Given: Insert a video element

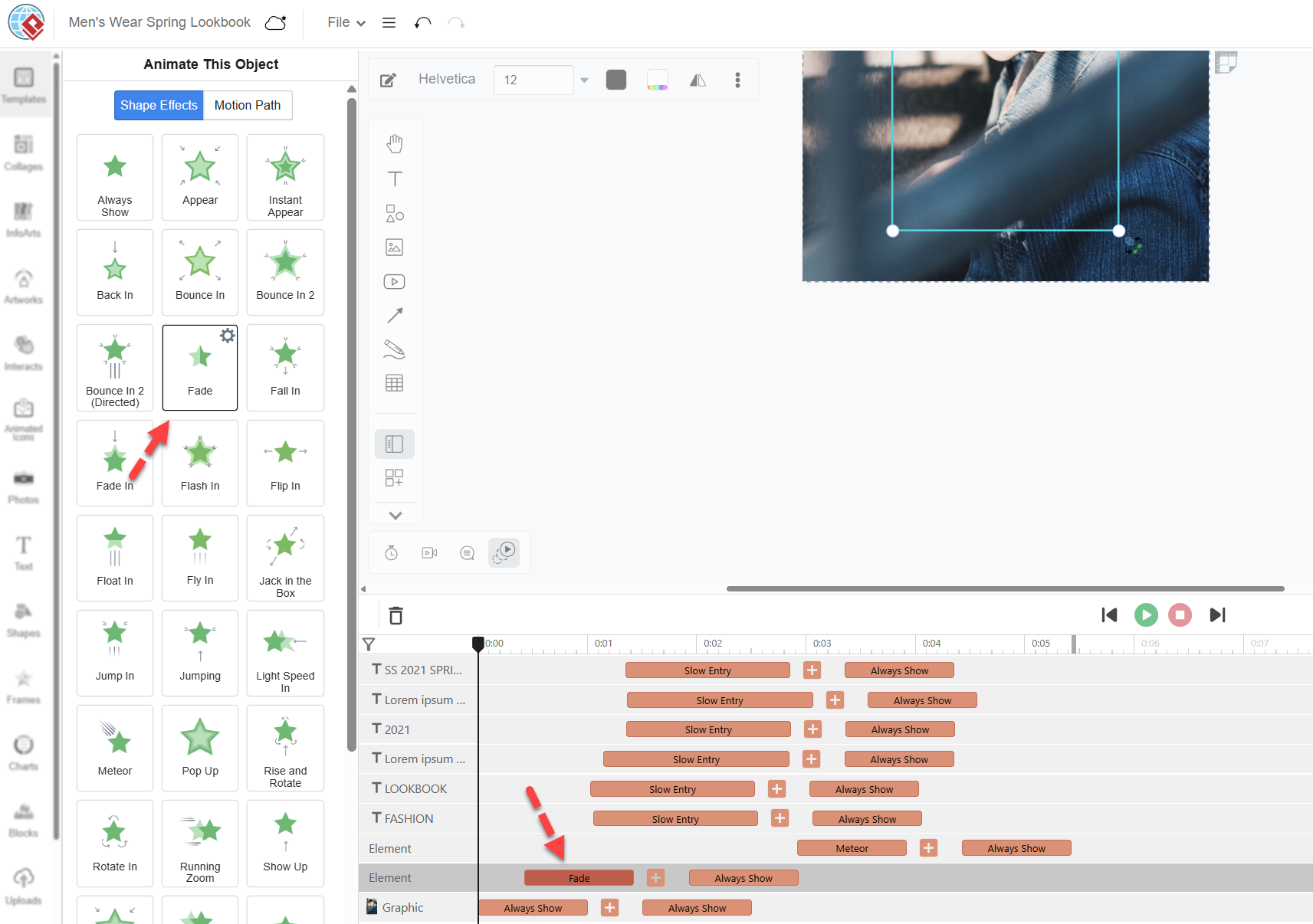Looking at the screenshot, I should [395, 281].
